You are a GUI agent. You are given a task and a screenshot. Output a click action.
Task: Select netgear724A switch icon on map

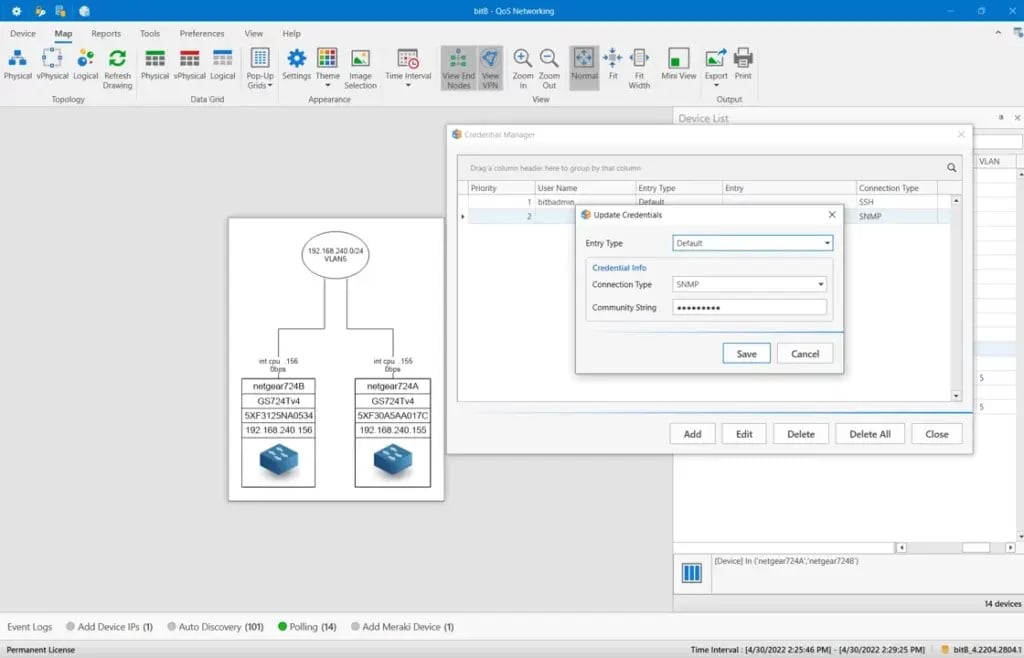[392, 460]
